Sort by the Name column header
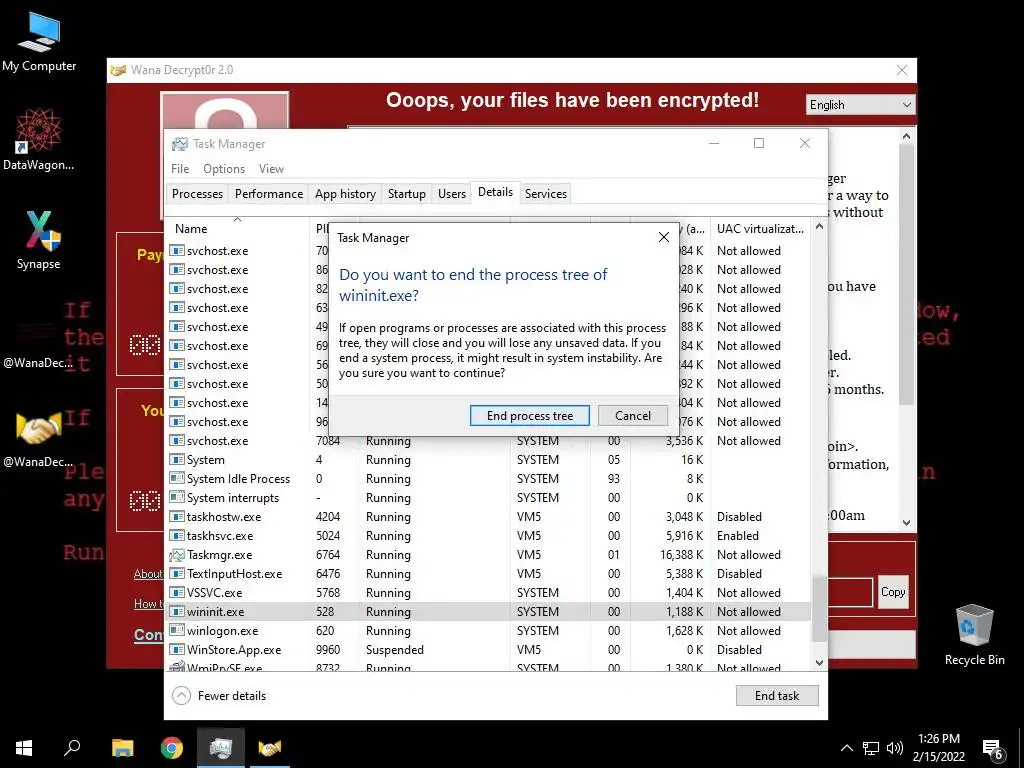This screenshot has height=768, width=1024. (238, 229)
